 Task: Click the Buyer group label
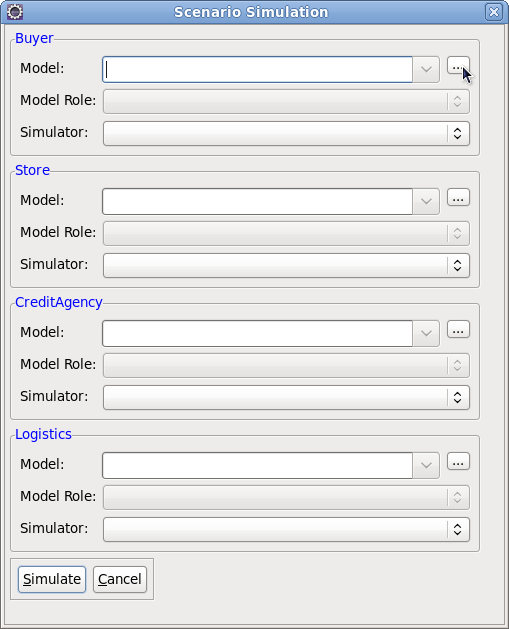(x=34, y=38)
